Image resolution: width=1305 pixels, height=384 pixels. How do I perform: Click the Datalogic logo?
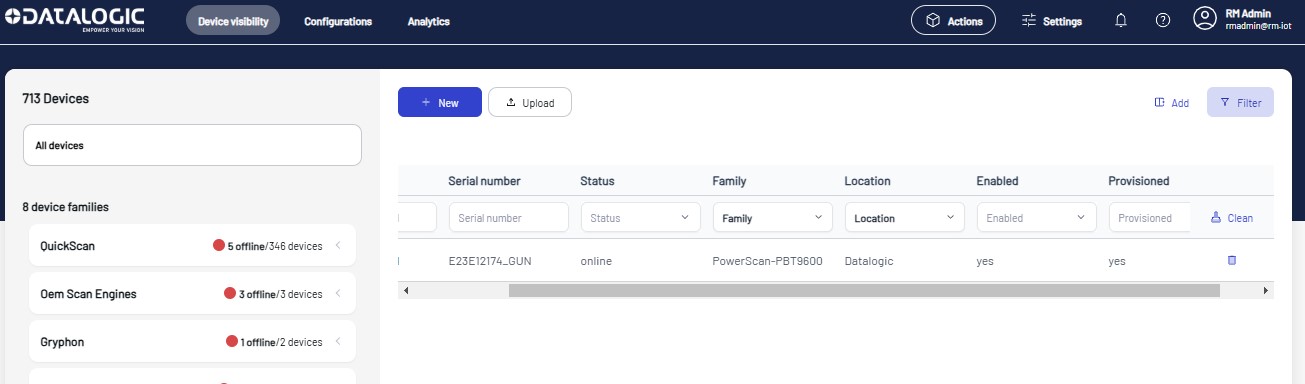[x=75, y=20]
